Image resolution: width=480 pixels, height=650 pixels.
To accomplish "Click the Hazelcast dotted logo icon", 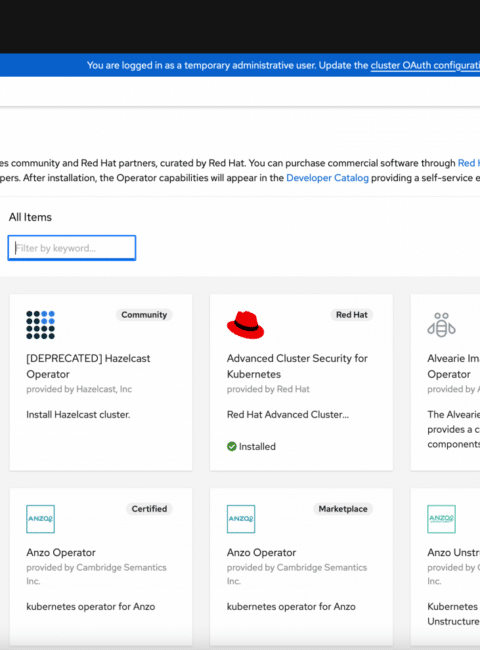I will (x=40, y=325).
